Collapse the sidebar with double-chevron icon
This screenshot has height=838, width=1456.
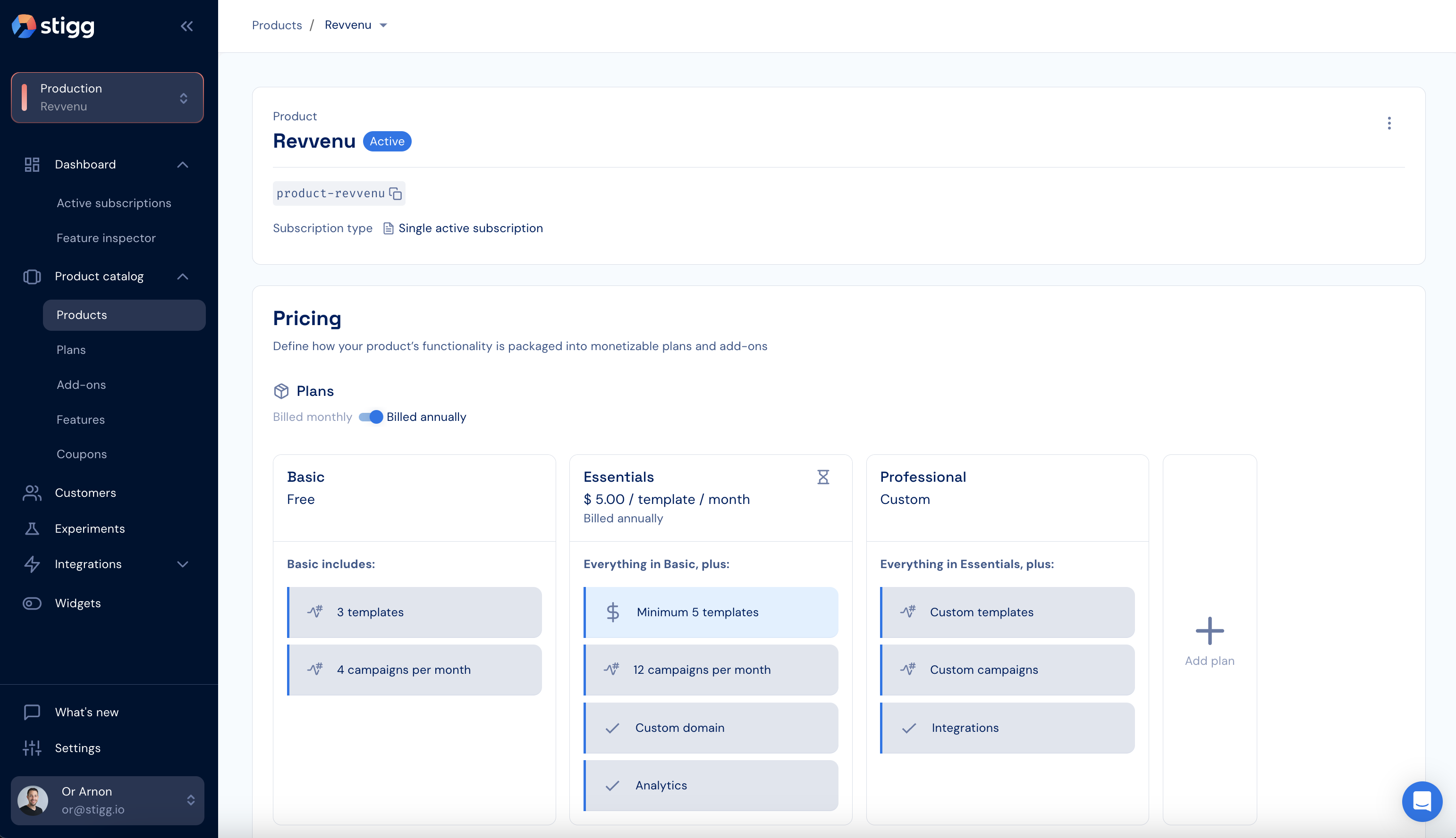pyautogui.click(x=186, y=26)
